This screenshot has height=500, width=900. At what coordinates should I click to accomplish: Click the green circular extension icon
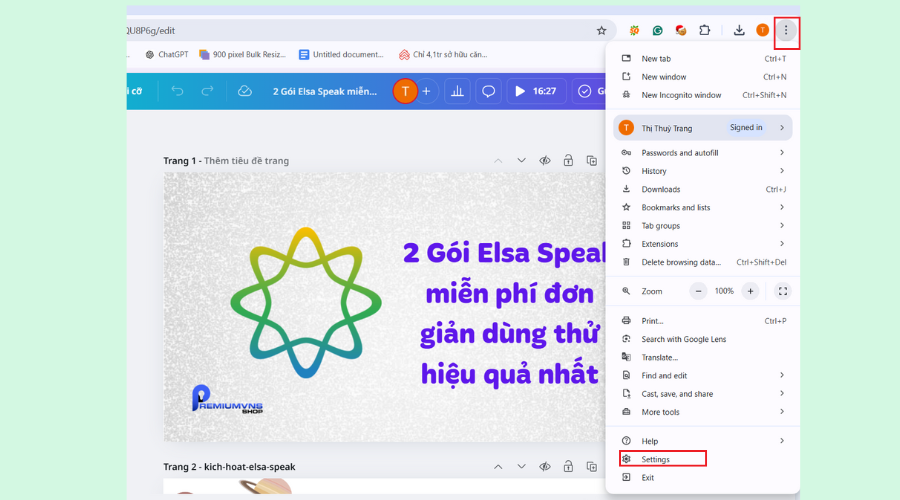tap(657, 30)
